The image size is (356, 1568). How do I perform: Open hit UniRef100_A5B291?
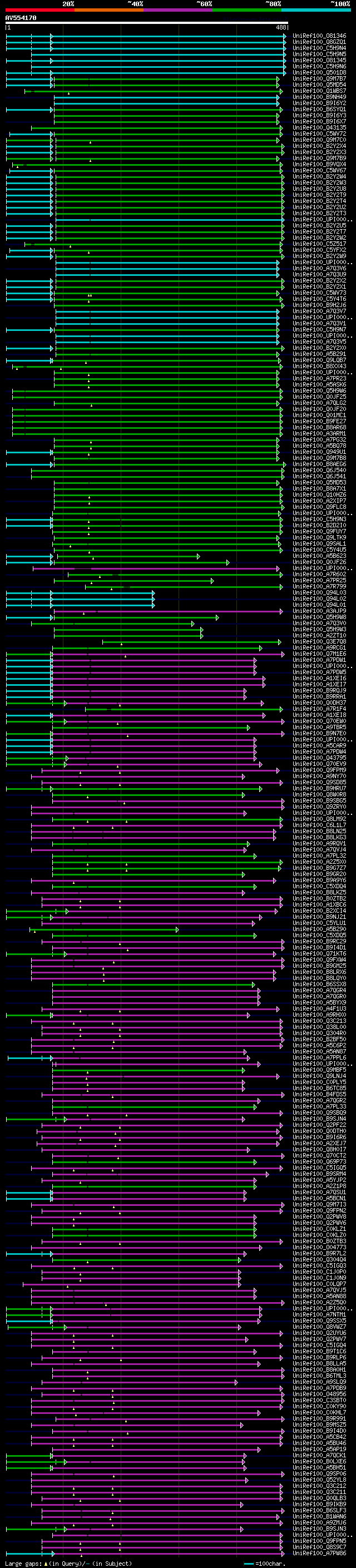(319, 354)
